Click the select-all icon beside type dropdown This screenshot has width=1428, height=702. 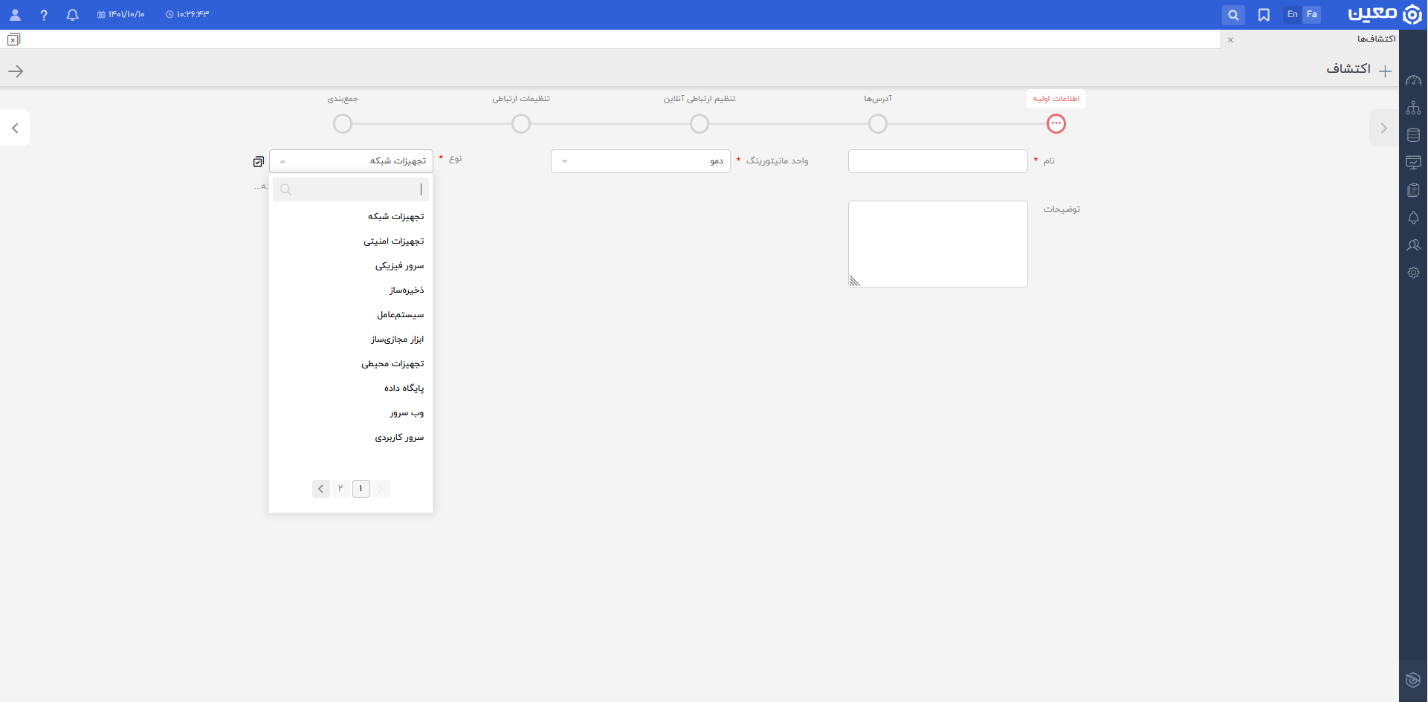coord(259,161)
